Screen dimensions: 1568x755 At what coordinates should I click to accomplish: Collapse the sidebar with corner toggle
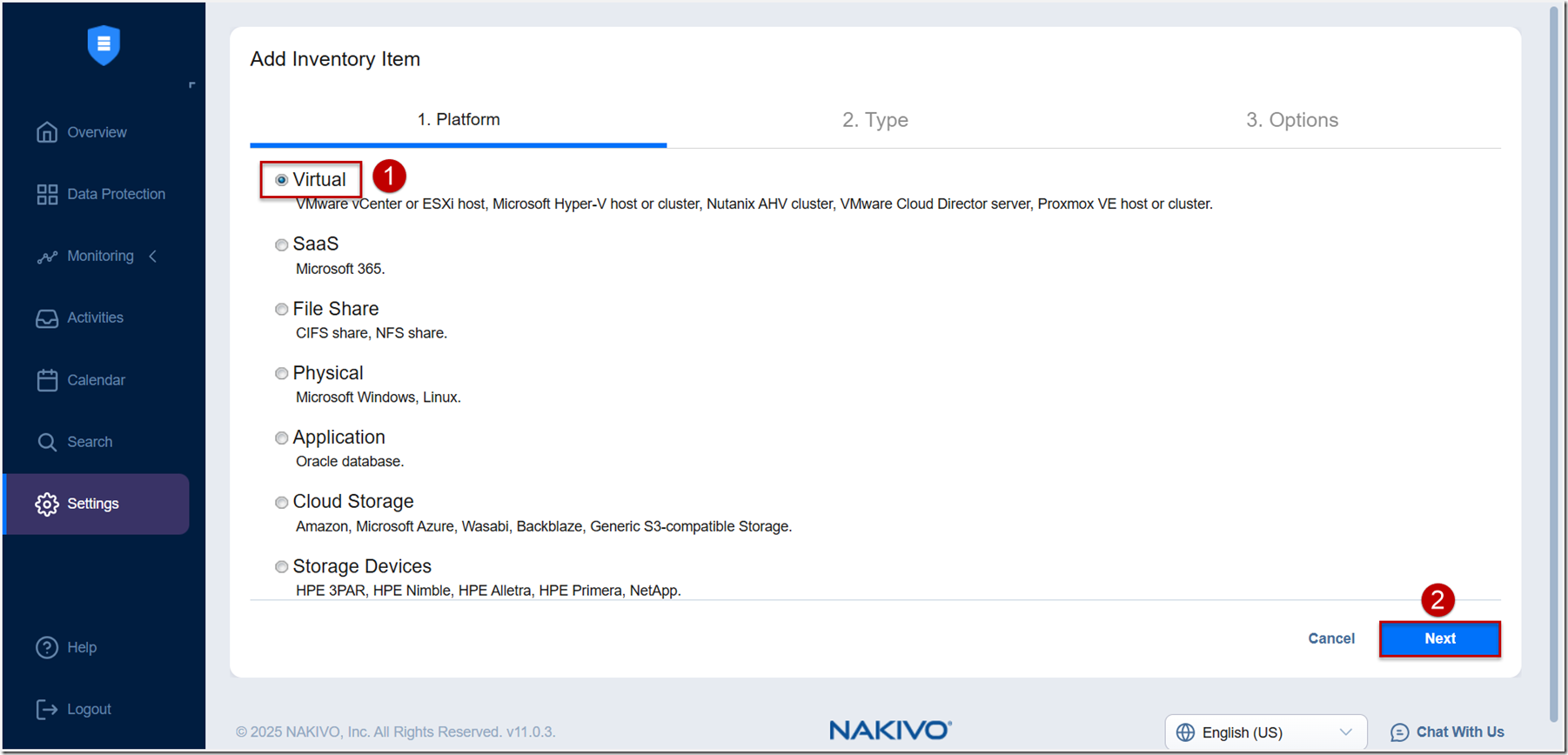click(x=191, y=84)
